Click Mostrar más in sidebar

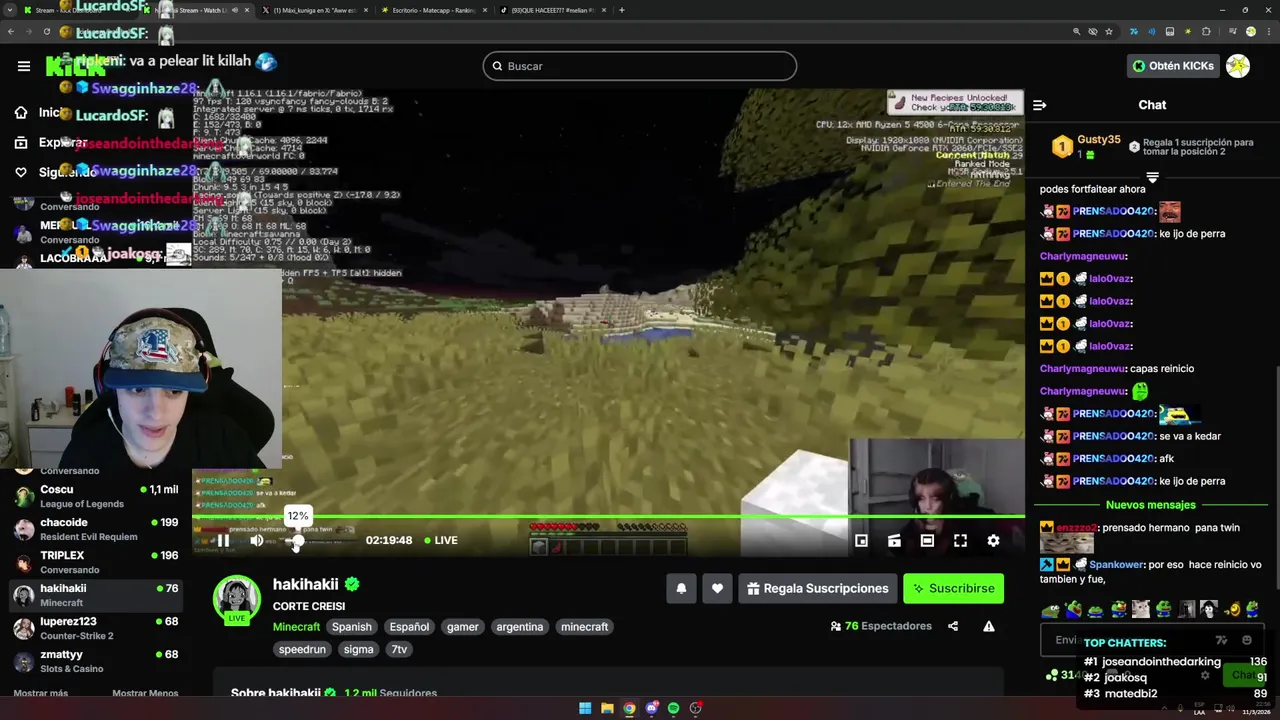41,693
